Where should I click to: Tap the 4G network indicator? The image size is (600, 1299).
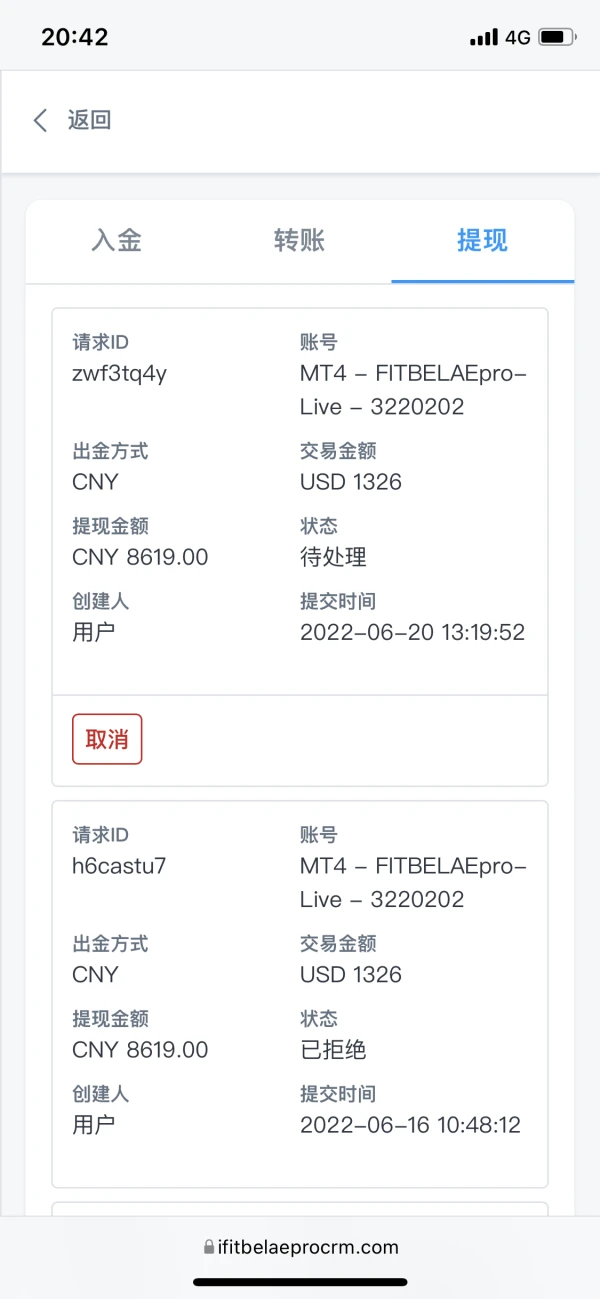[517, 38]
